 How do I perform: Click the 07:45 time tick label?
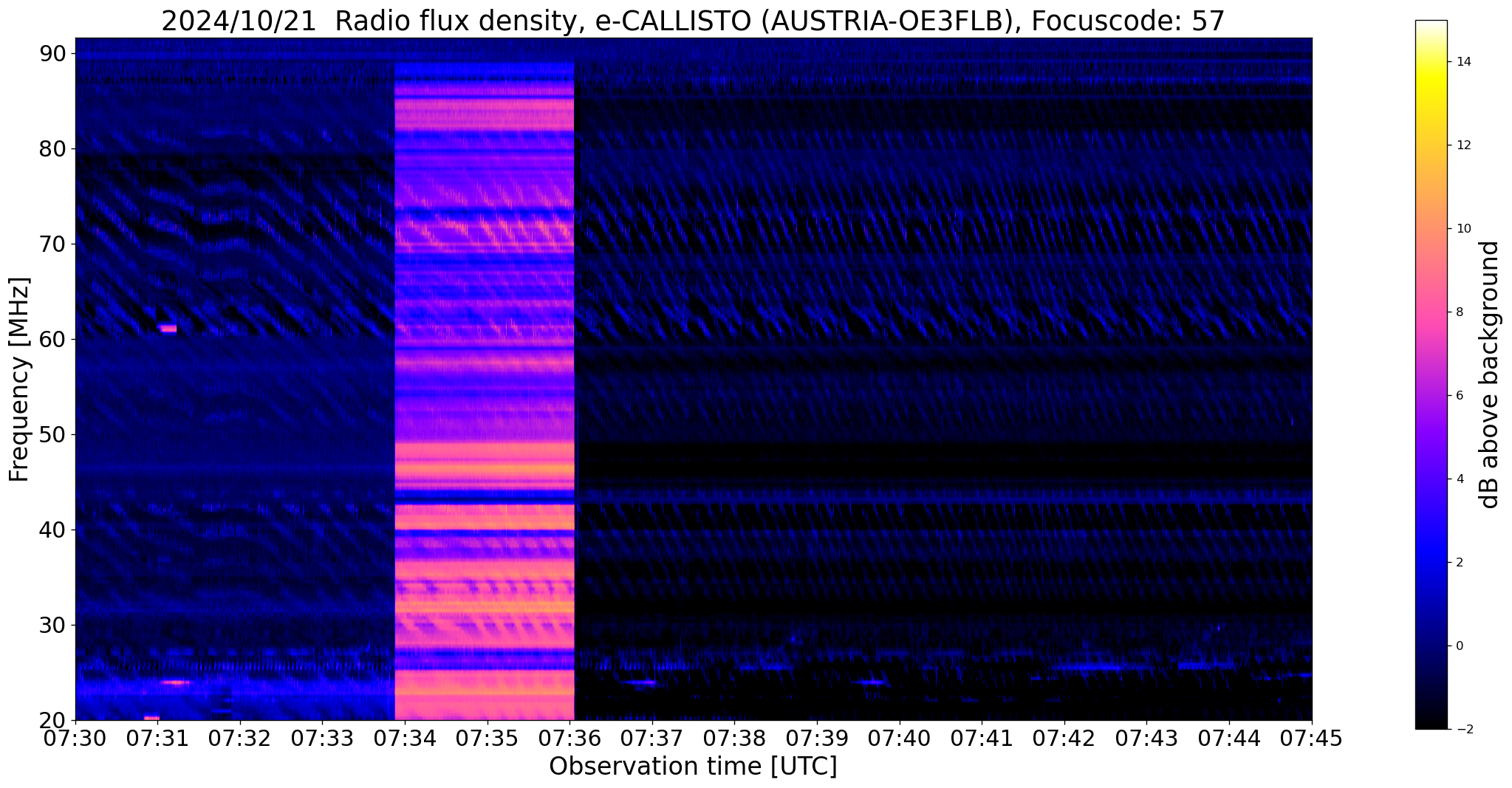[x=1312, y=737]
